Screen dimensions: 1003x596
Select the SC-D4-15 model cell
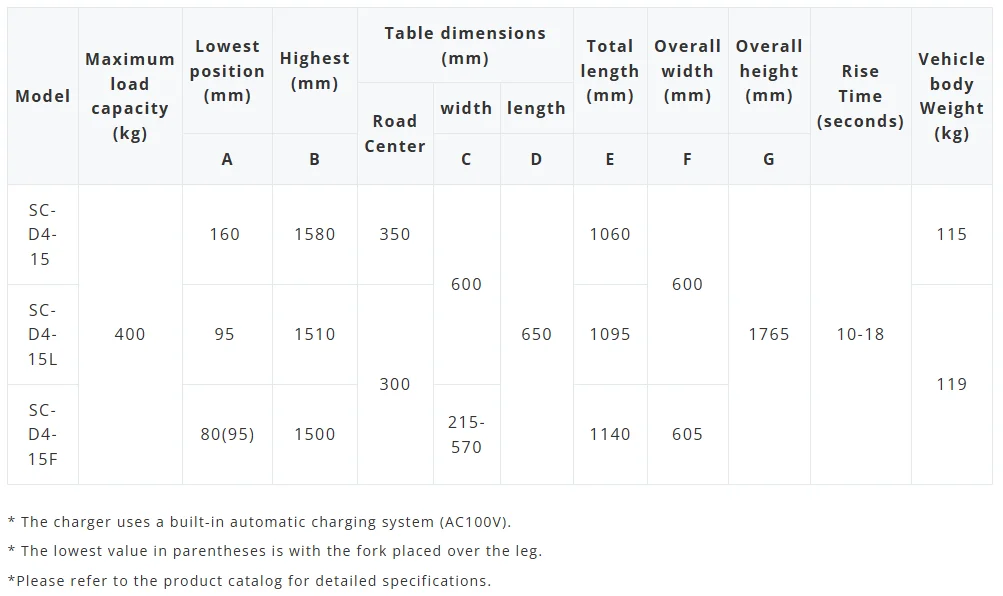pyautogui.click(x=43, y=235)
